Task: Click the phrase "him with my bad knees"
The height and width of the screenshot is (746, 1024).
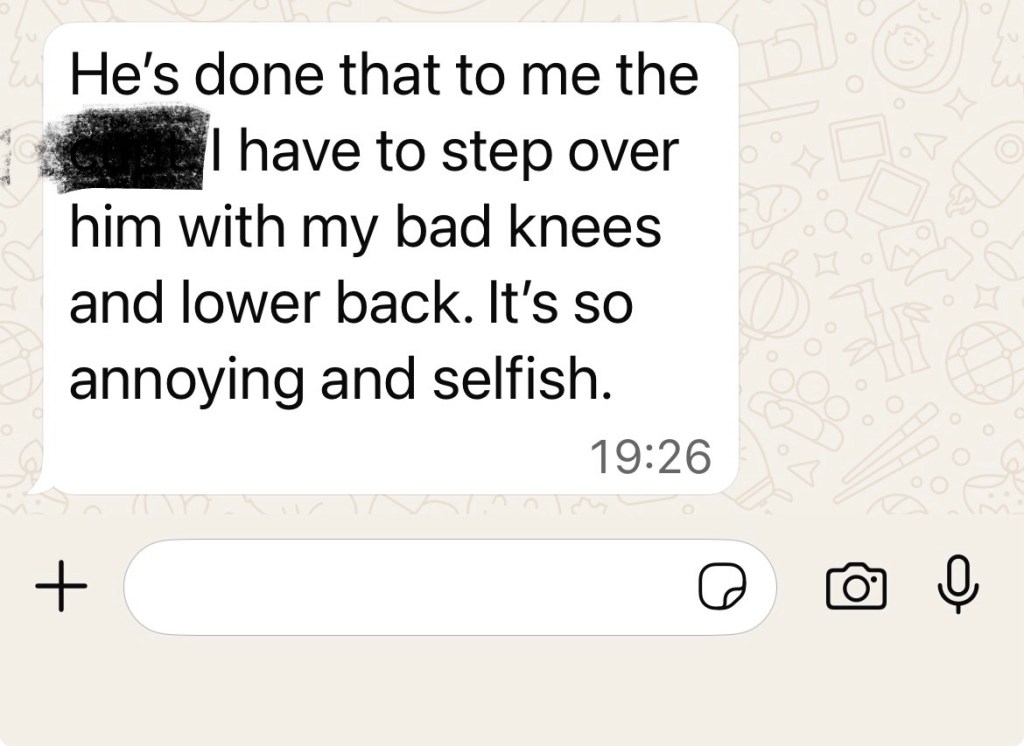Action: [366, 227]
